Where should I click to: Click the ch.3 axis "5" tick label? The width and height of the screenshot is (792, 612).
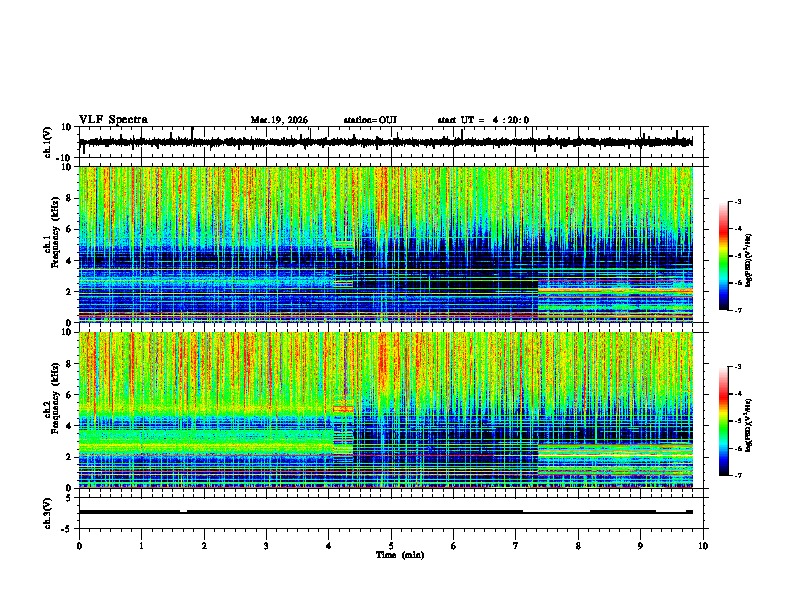click(69, 498)
